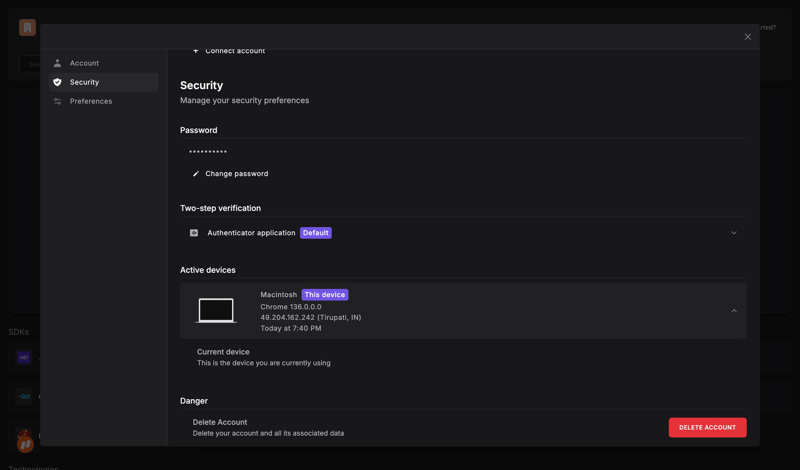Click the Current device label
The height and width of the screenshot is (470, 800).
223,352
